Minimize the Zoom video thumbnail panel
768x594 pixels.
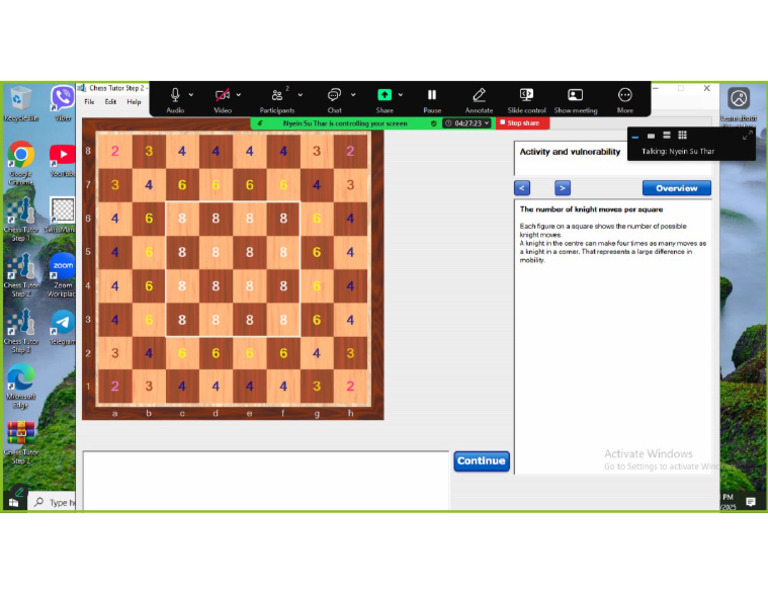[x=635, y=136]
